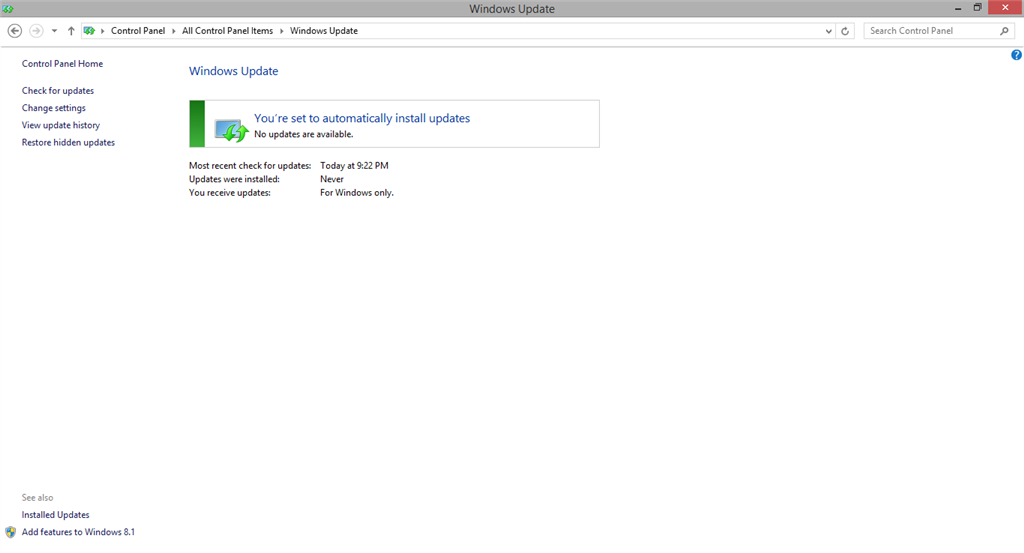Screen dimensions: 1024x553
Task: Click 'No updates are available.' text
Action: pyautogui.click(x=304, y=134)
